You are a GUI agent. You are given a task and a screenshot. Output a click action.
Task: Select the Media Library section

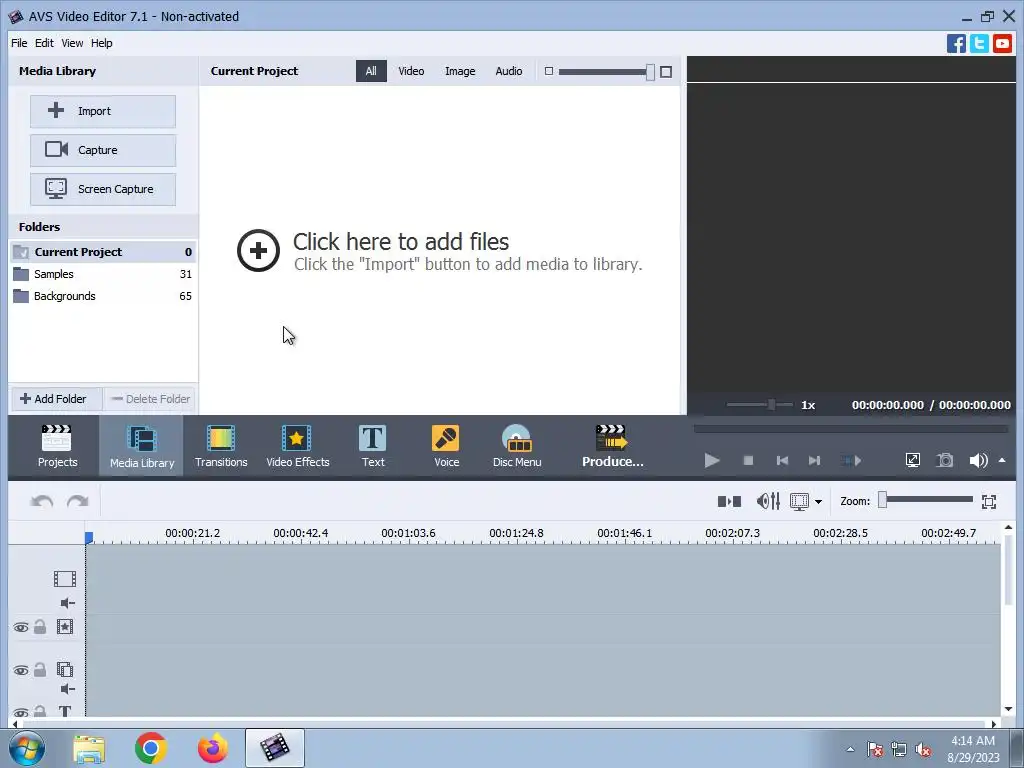tap(142, 447)
